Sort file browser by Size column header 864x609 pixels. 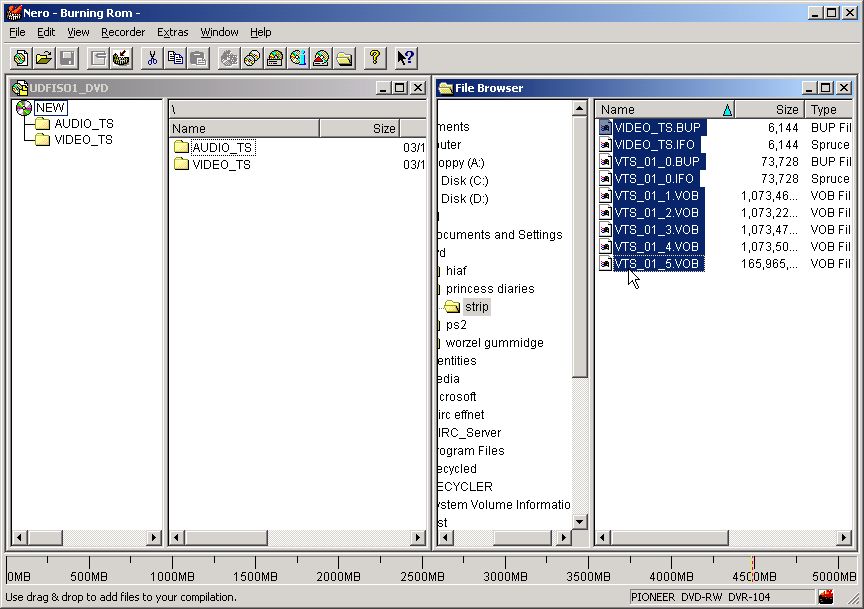(x=769, y=110)
